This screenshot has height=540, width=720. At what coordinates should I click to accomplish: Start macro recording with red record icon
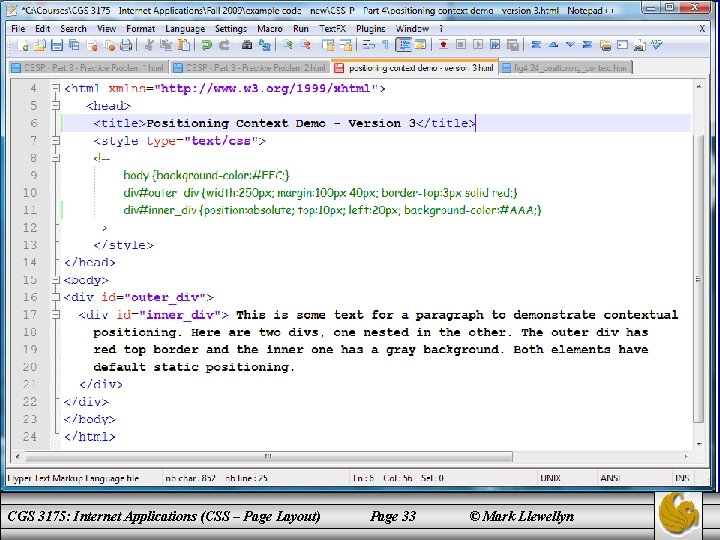point(442,46)
